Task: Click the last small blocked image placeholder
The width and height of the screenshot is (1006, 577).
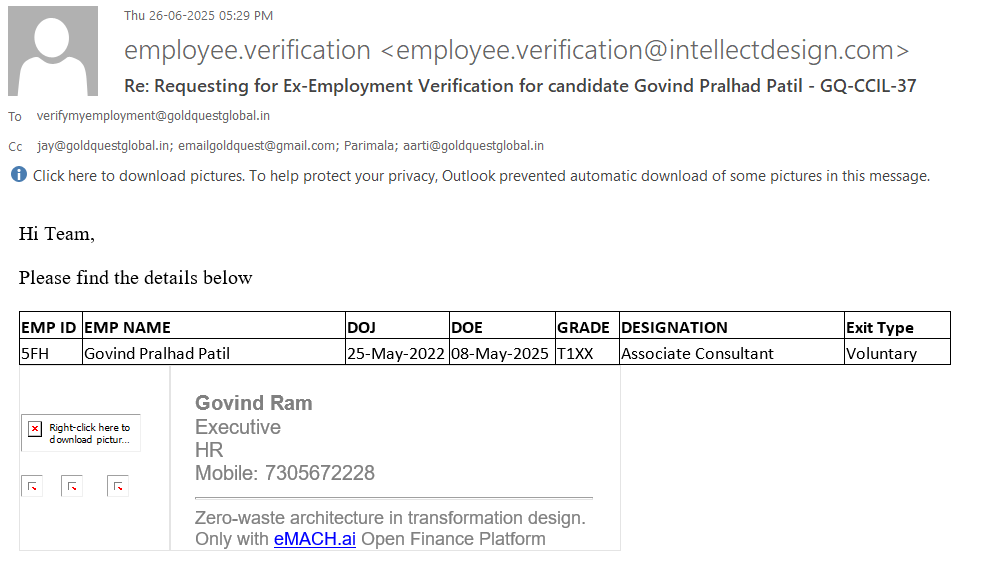Action: point(118,487)
